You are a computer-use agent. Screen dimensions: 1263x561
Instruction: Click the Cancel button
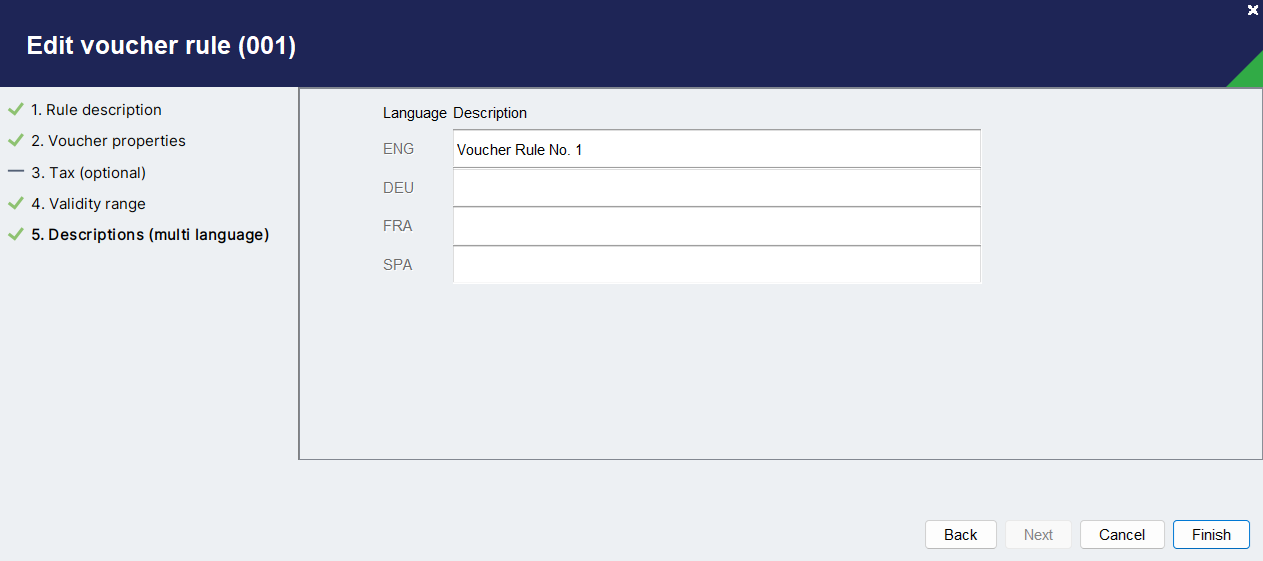point(1122,534)
